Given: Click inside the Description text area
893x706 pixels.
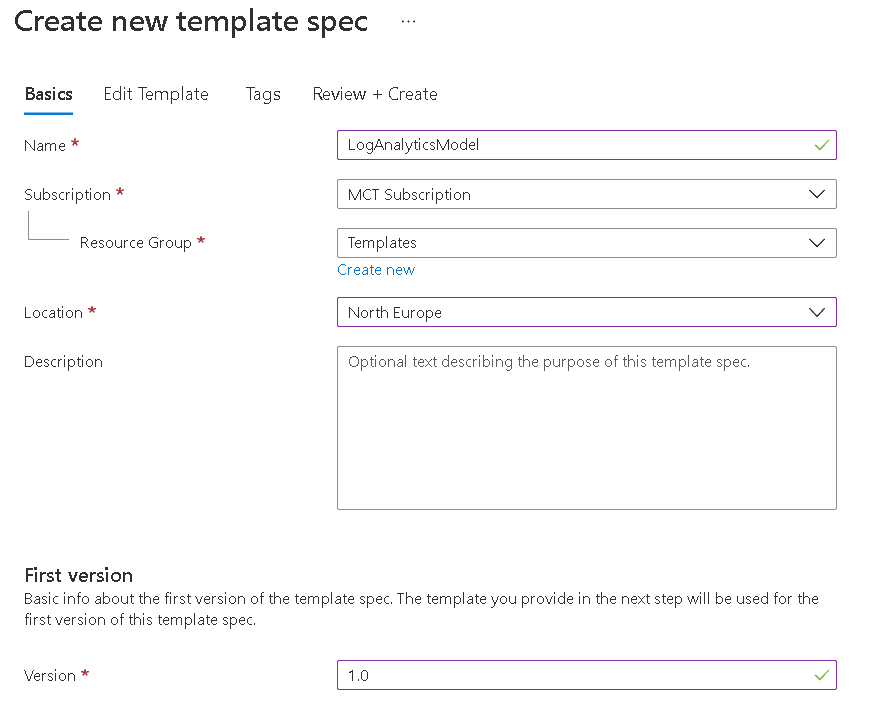Looking at the screenshot, I should coord(587,428).
